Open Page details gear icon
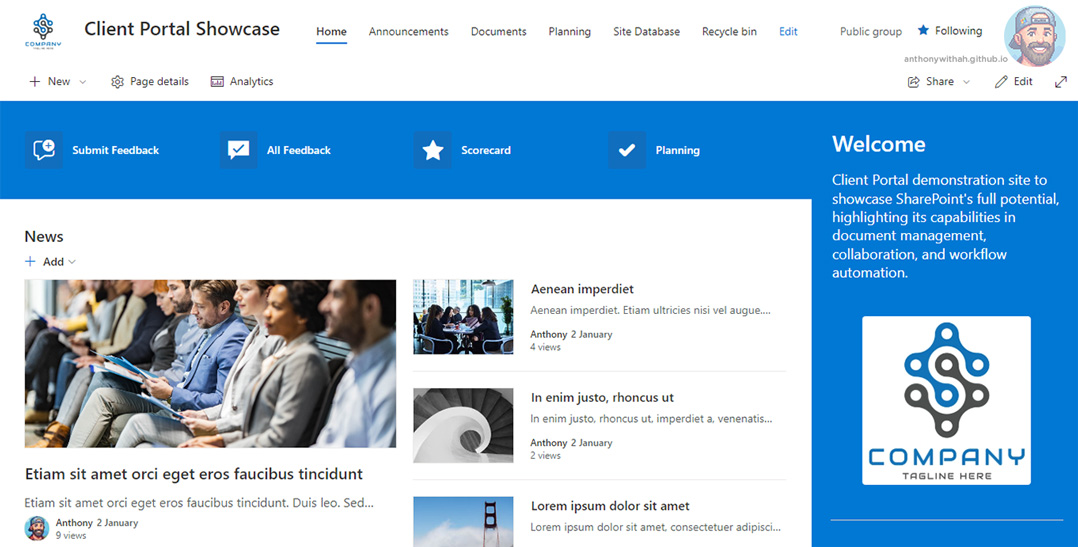This screenshot has width=1078, height=547. coord(118,82)
